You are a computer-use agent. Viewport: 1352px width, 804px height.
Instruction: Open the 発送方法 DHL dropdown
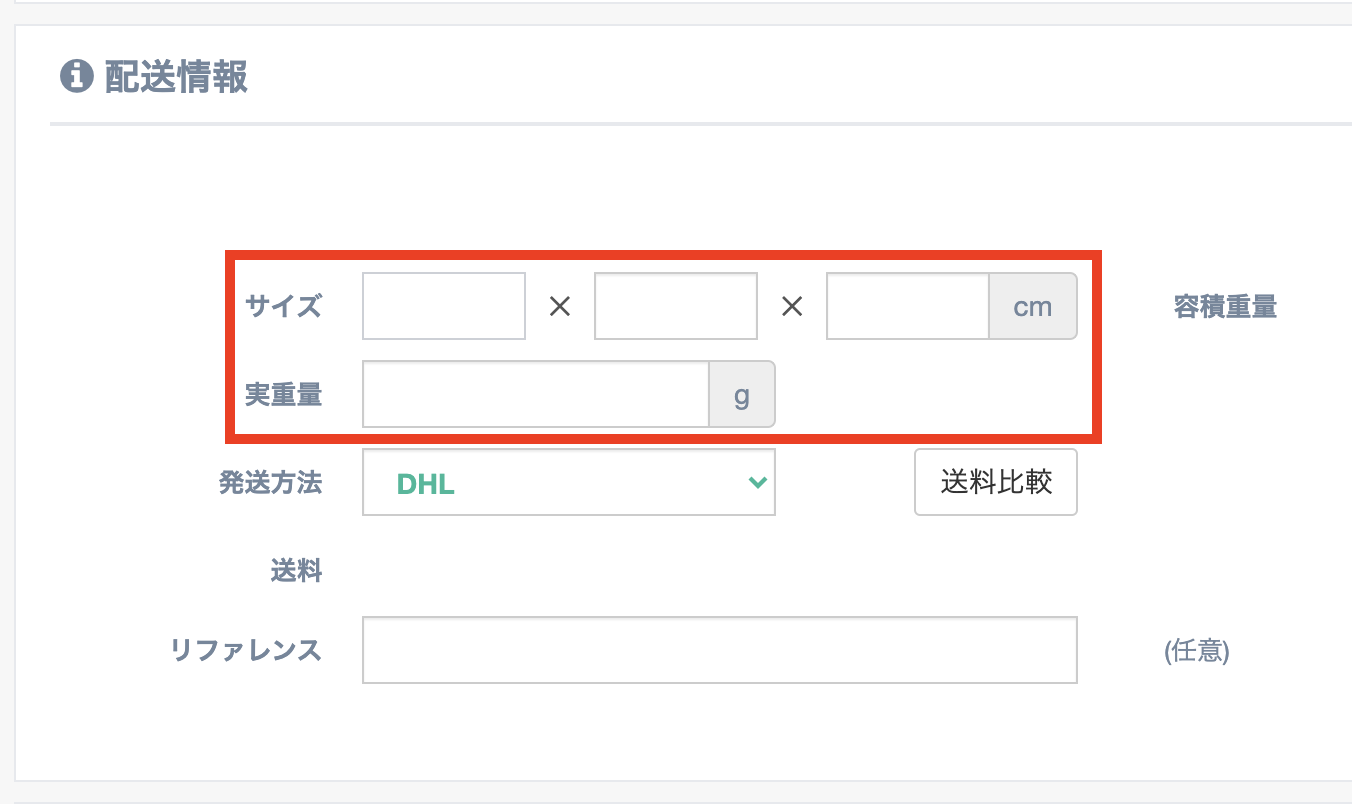pos(568,484)
